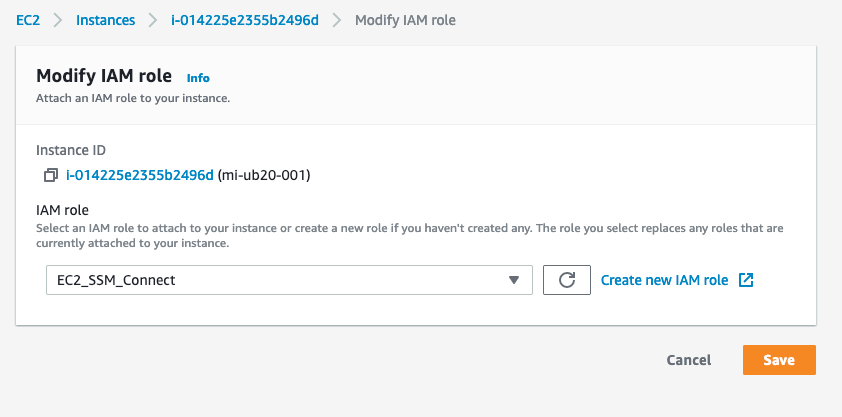Go to EC2 in the breadcrumb
The image size is (842, 417).
pos(28,21)
